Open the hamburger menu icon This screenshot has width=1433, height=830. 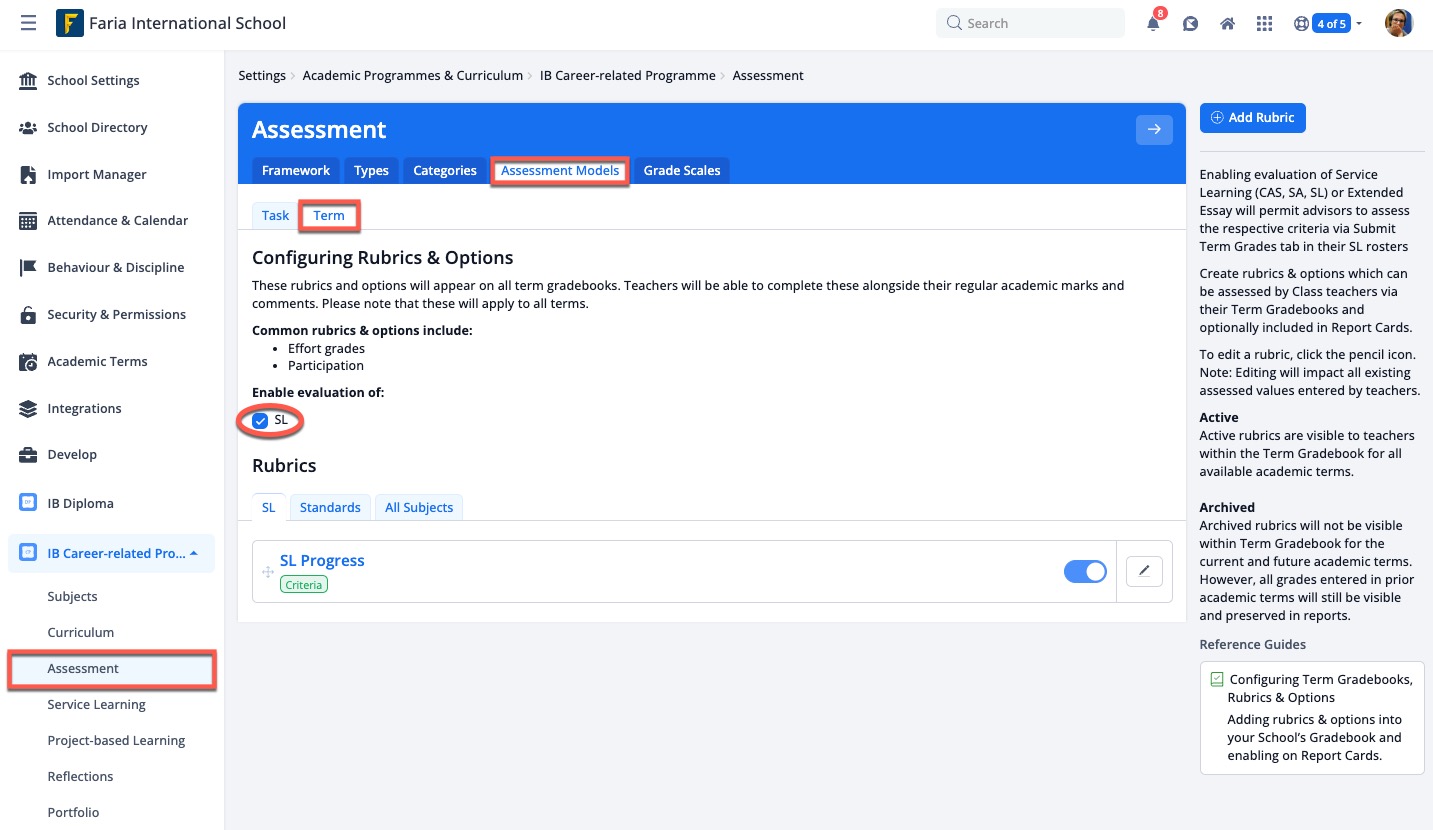(28, 22)
